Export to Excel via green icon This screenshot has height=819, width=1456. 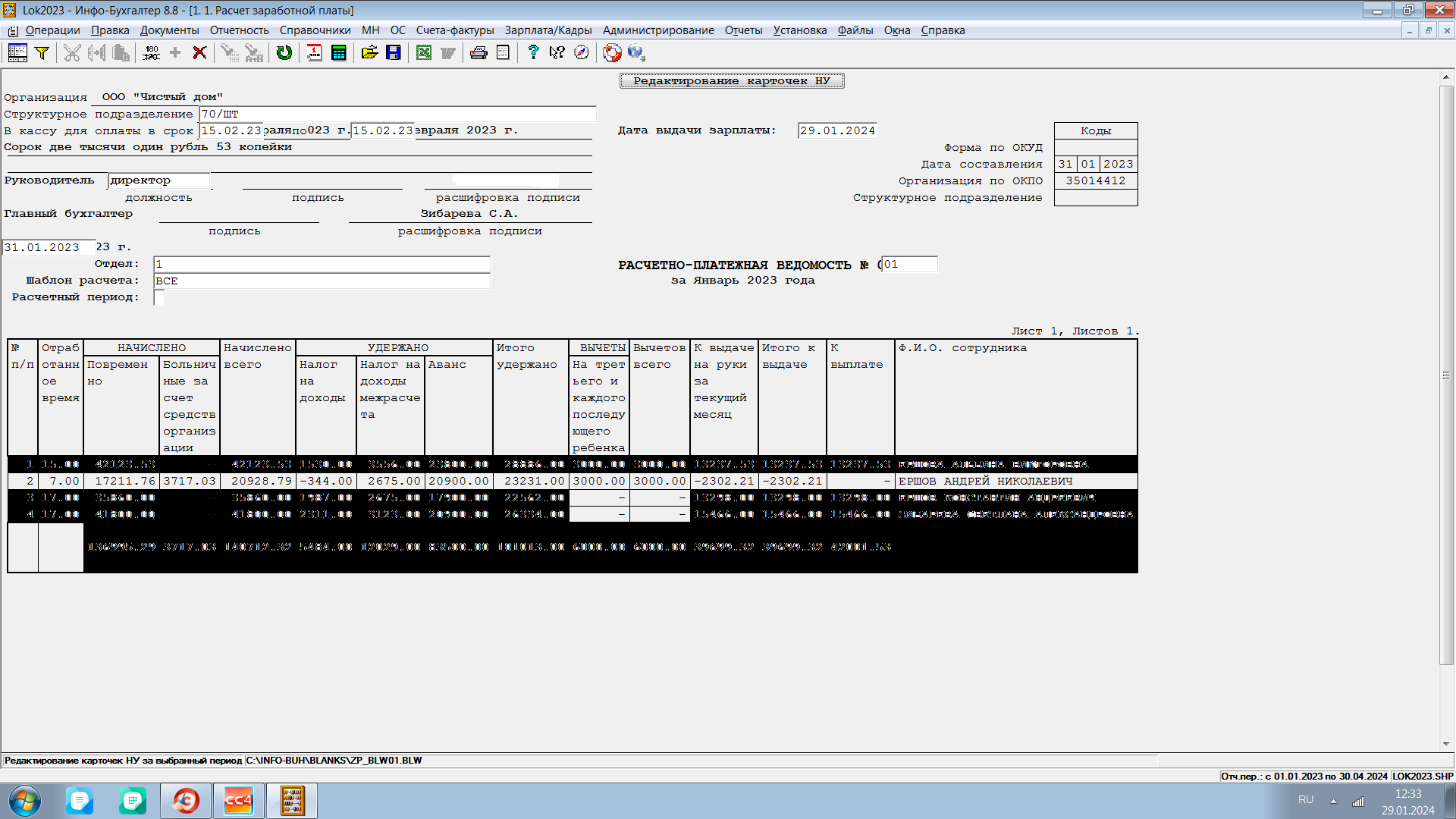point(424,52)
